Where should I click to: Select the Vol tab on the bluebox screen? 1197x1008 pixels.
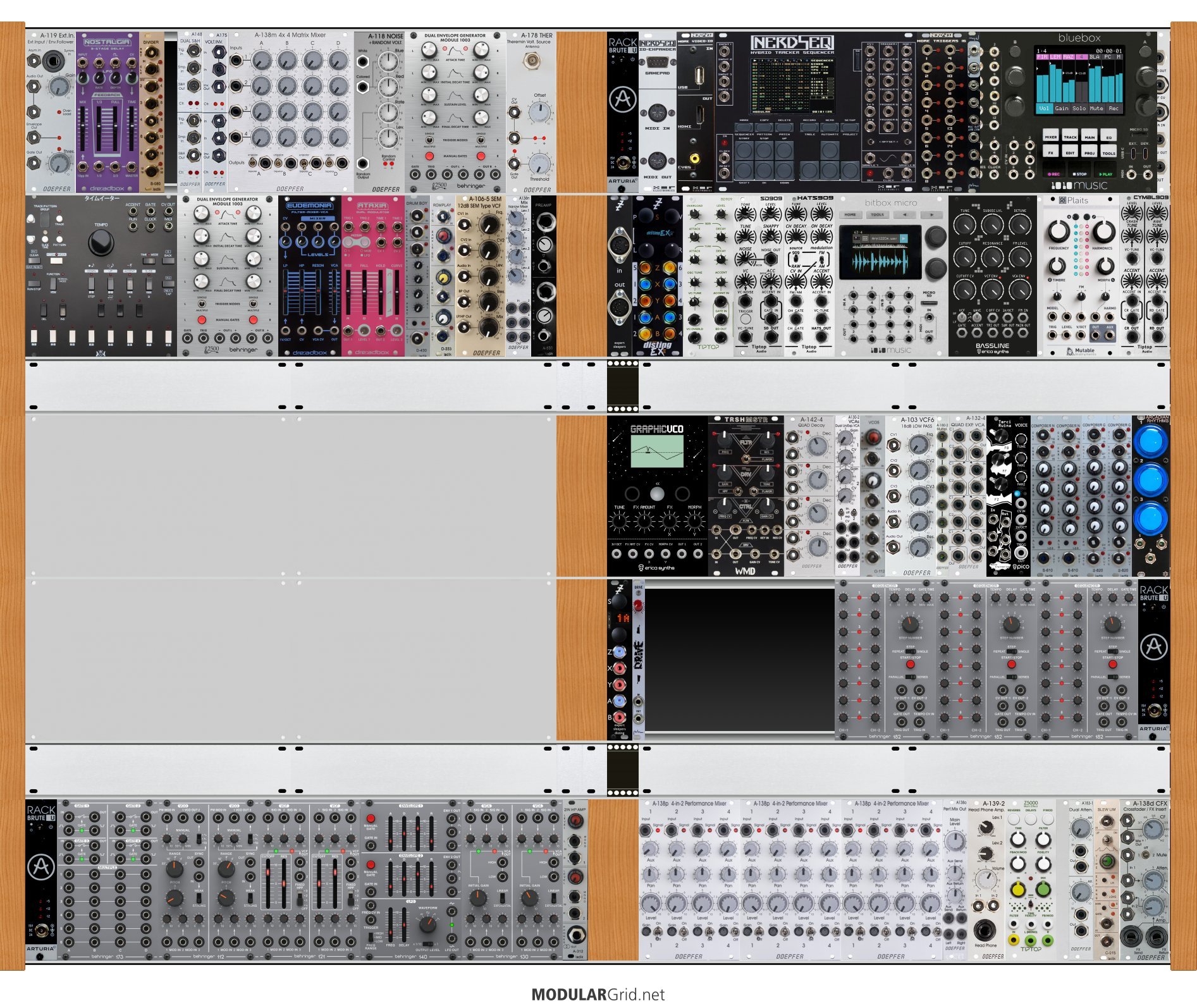tap(1044, 108)
